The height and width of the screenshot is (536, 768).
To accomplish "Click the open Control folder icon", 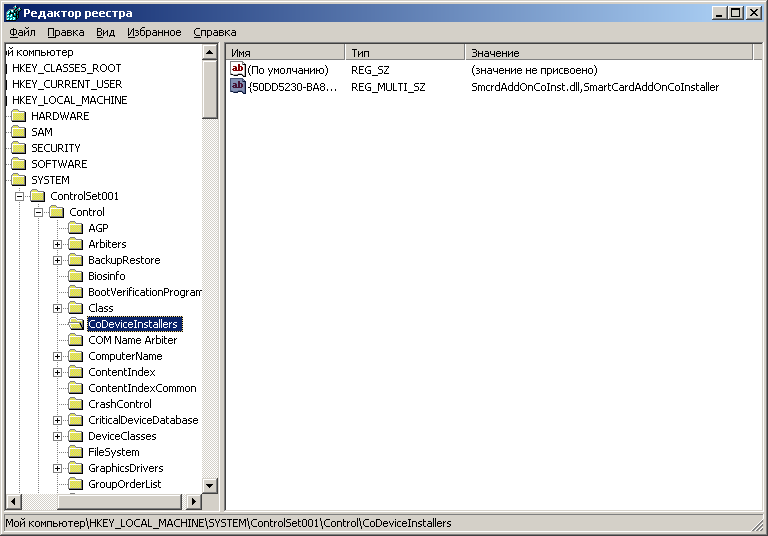I will point(57,212).
